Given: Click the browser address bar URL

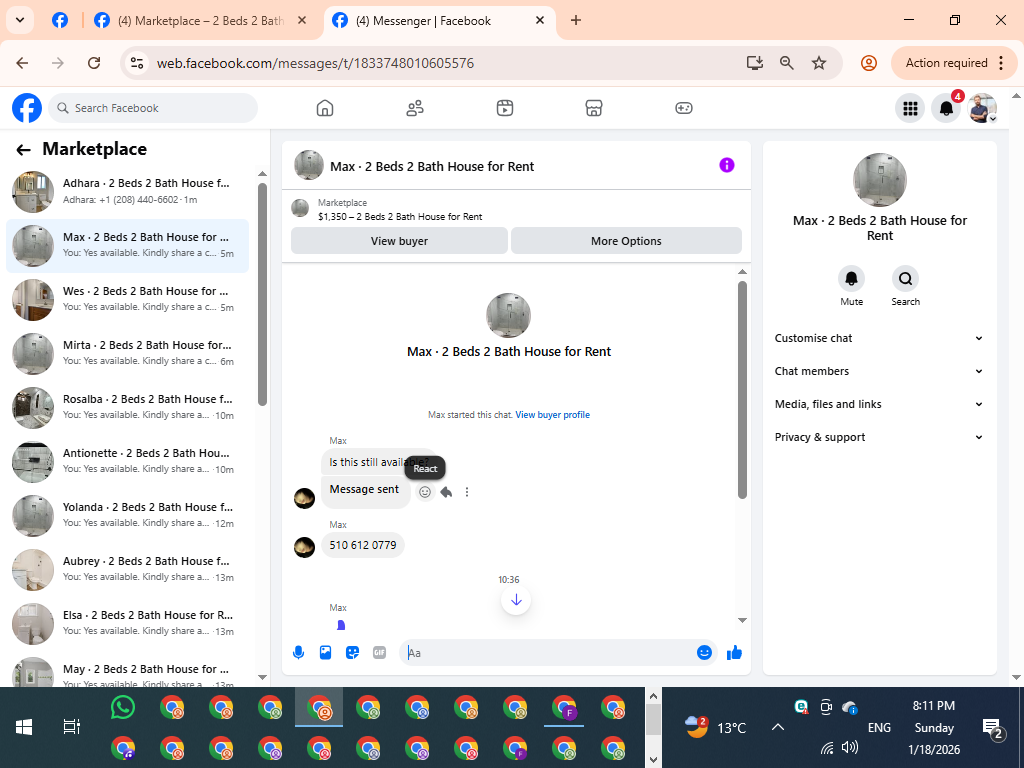Looking at the screenshot, I should tap(315, 63).
